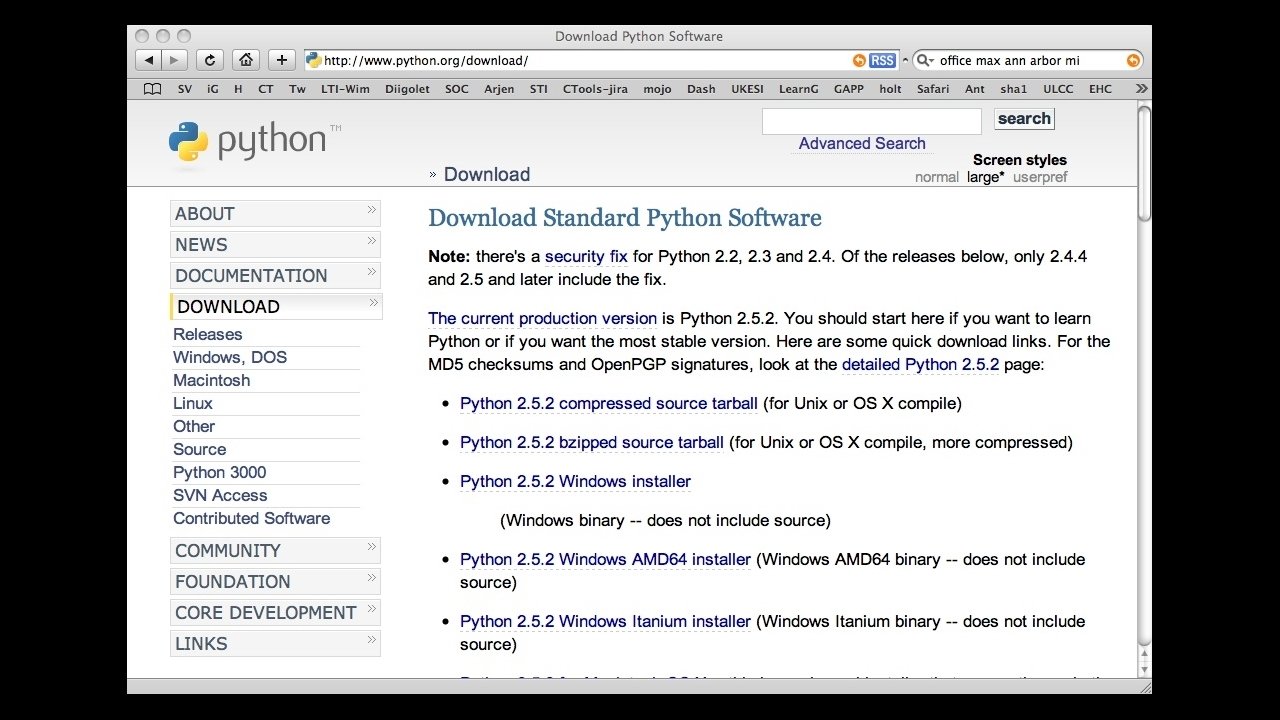Click the plus add bookmark button
The height and width of the screenshot is (720, 1280).
tap(282, 60)
